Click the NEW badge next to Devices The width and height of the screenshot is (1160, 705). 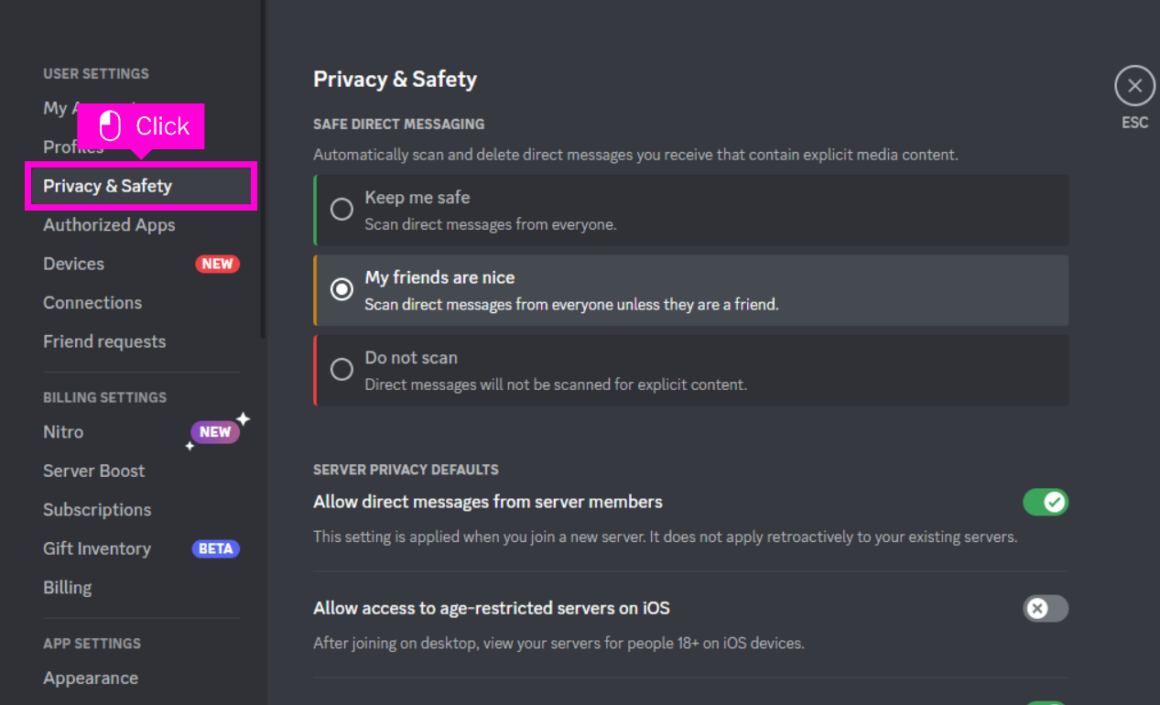(218, 263)
